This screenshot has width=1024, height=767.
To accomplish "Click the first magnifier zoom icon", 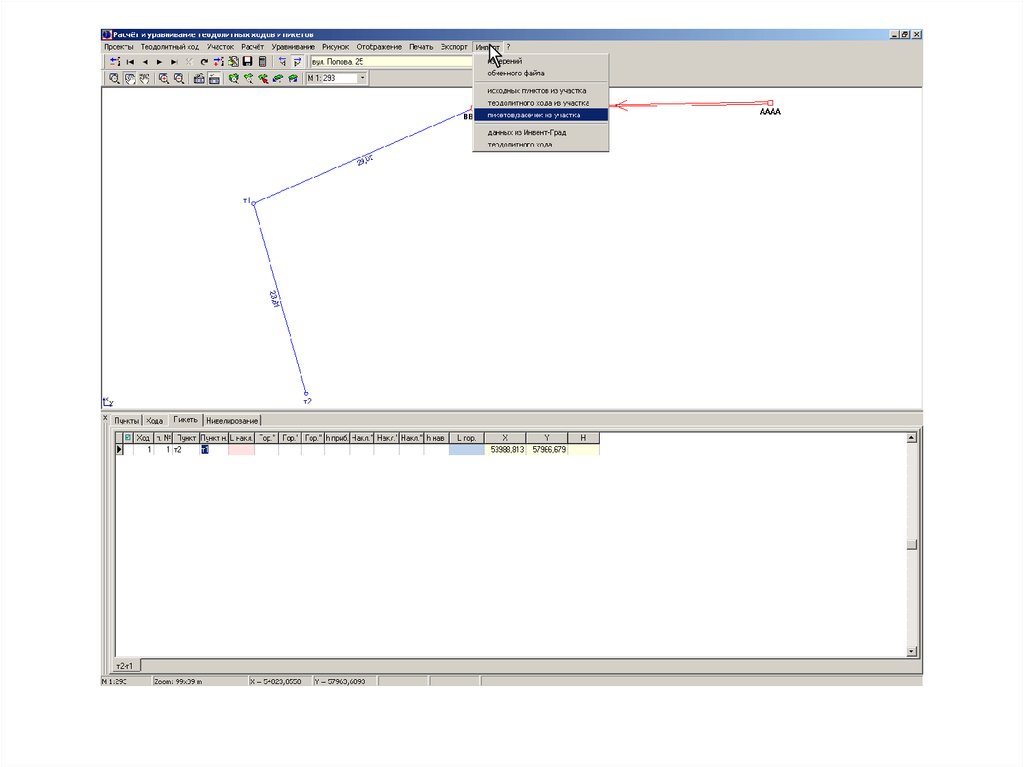I will click(114, 78).
